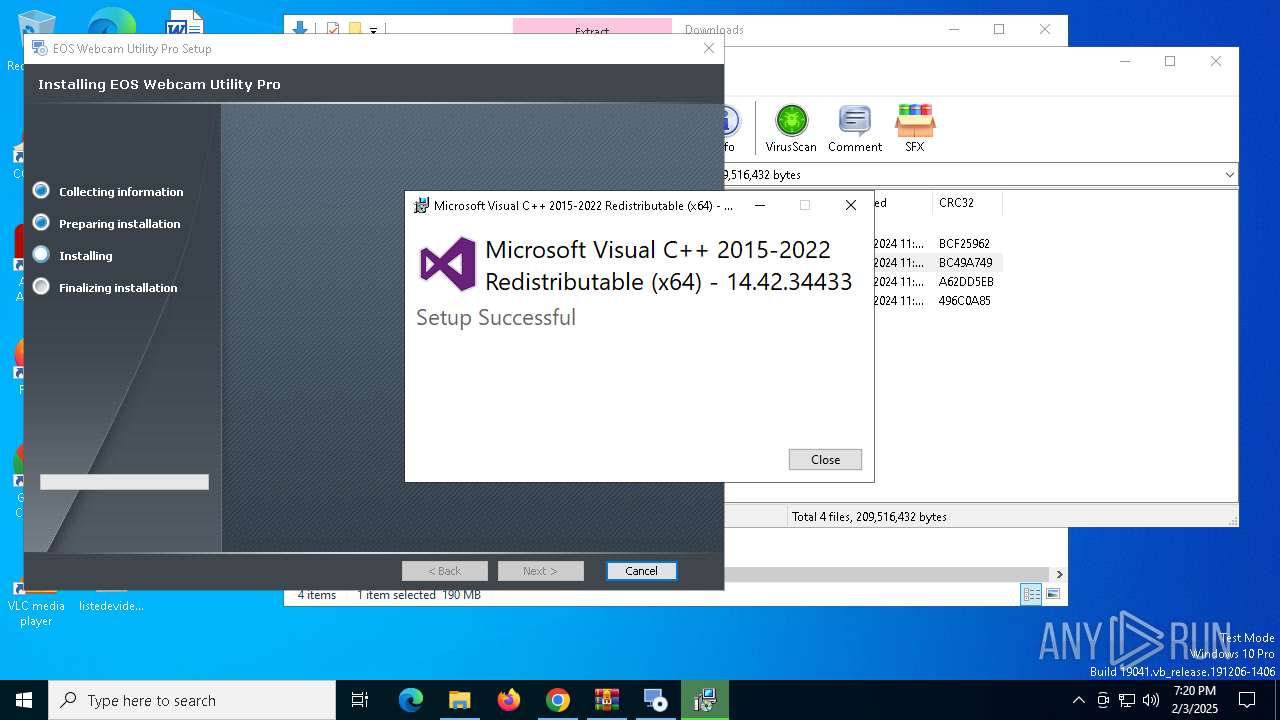This screenshot has height=720, width=1280.
Task: Show hidden system tray icons
Action: pyautogui.click(x=1078, y=700)
